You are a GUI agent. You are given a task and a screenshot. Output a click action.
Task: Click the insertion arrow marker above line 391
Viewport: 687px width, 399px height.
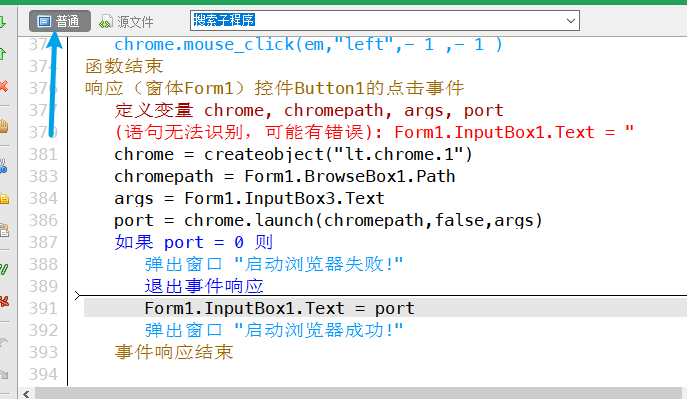78,296
